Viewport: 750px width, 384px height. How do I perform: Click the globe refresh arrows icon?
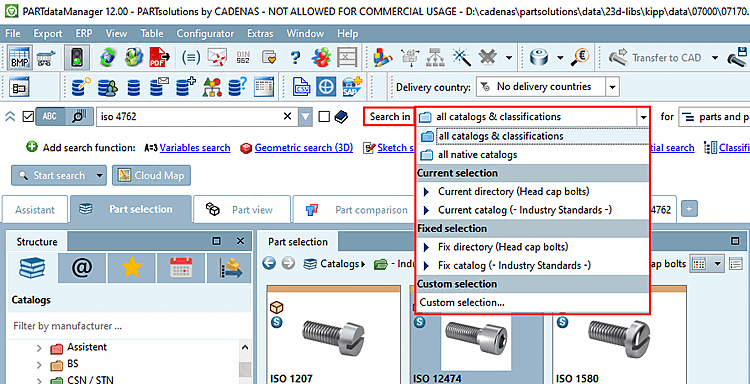tap(109, 58)
